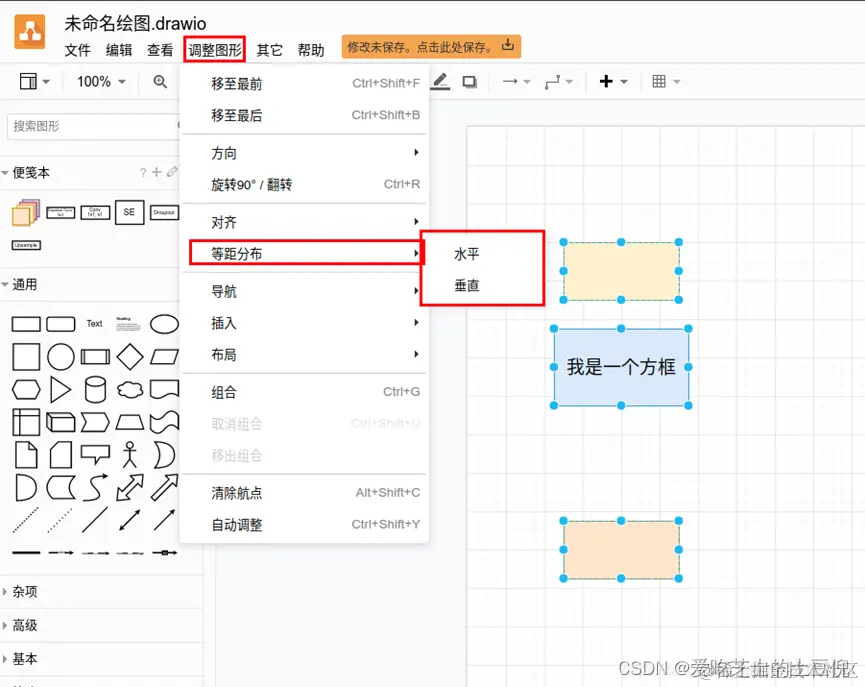Toggle the shadow icon in toolbar

point(469,82)
